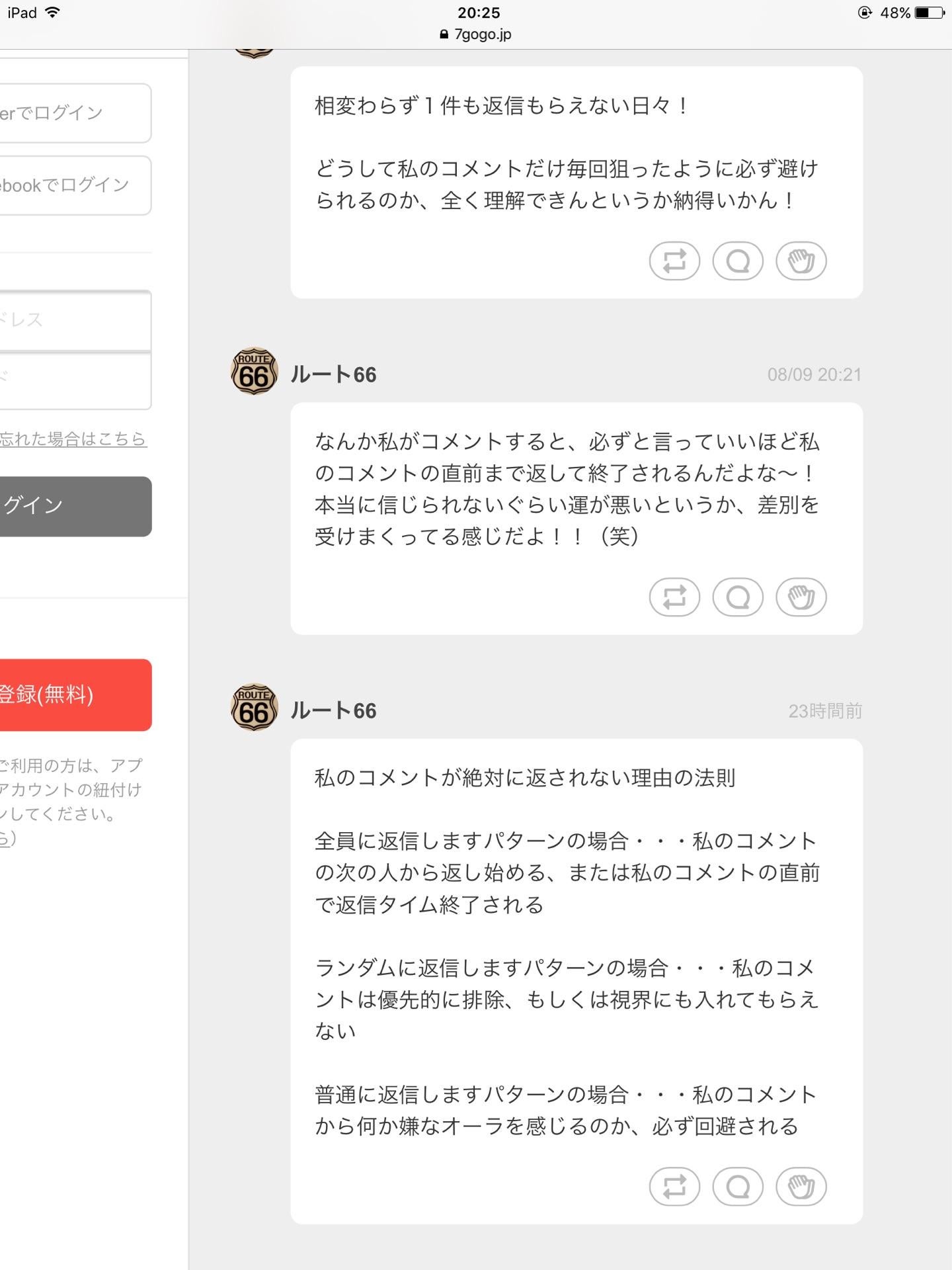Viewport: 952px width, 1270px height.
Task: Tap the Facebookでログイン button
Action: pyautogui.click(x=75, y=185)
